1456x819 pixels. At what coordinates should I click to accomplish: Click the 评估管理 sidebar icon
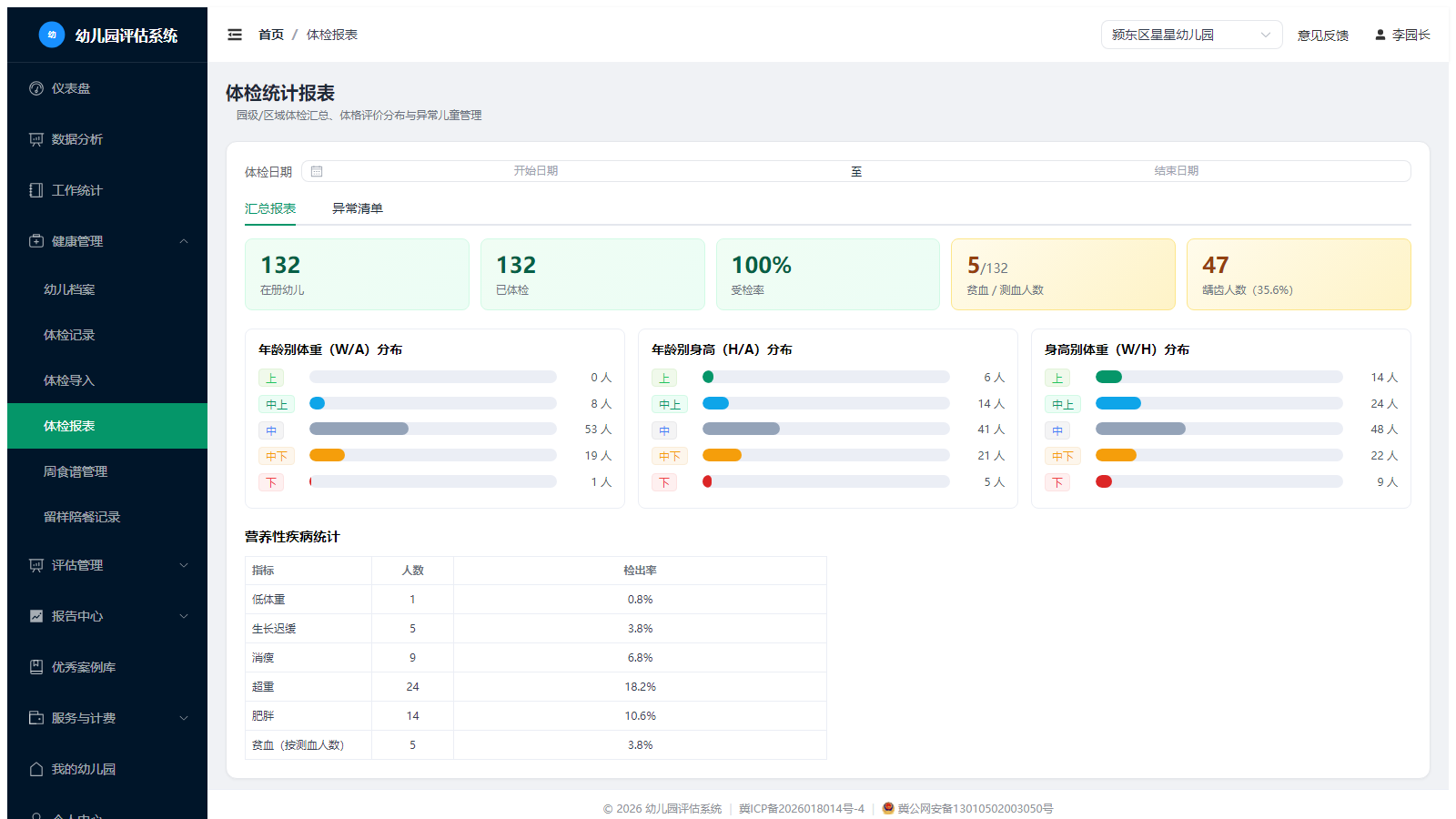pos(36,565)
